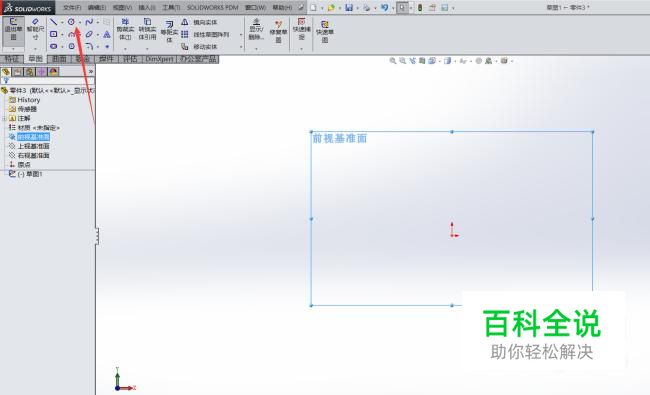
Task: Select the Line sketch tool
Action: pyautogui.click(x=53, y=22)
